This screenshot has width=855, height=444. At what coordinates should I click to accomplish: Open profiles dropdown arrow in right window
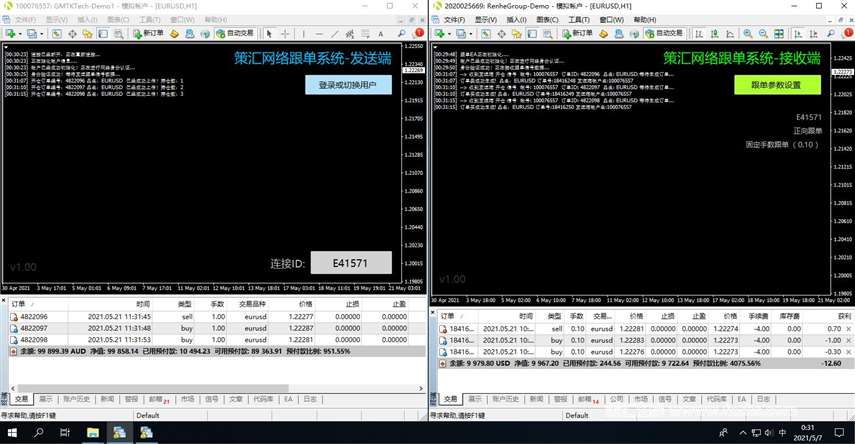471,34
